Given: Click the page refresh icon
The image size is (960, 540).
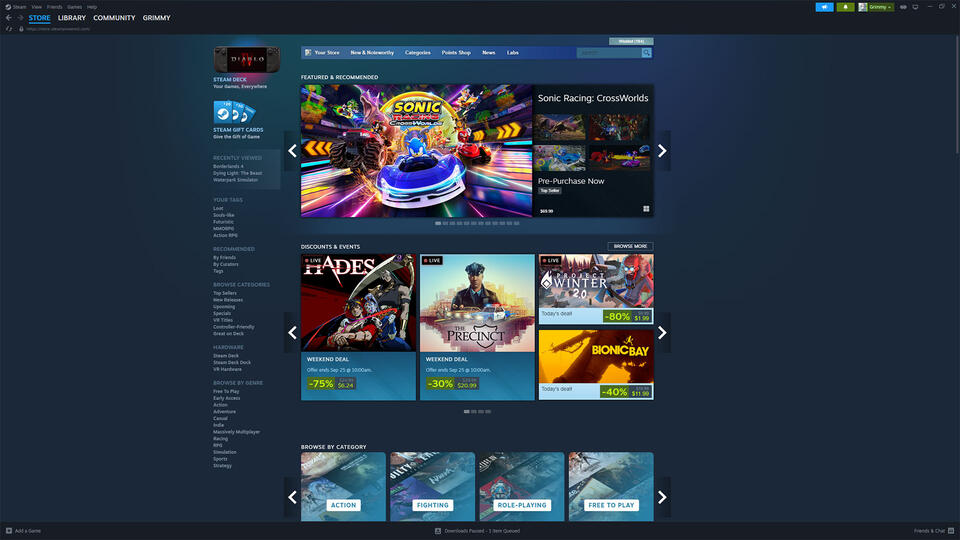Looking at the screenshot, I should 9,29.
